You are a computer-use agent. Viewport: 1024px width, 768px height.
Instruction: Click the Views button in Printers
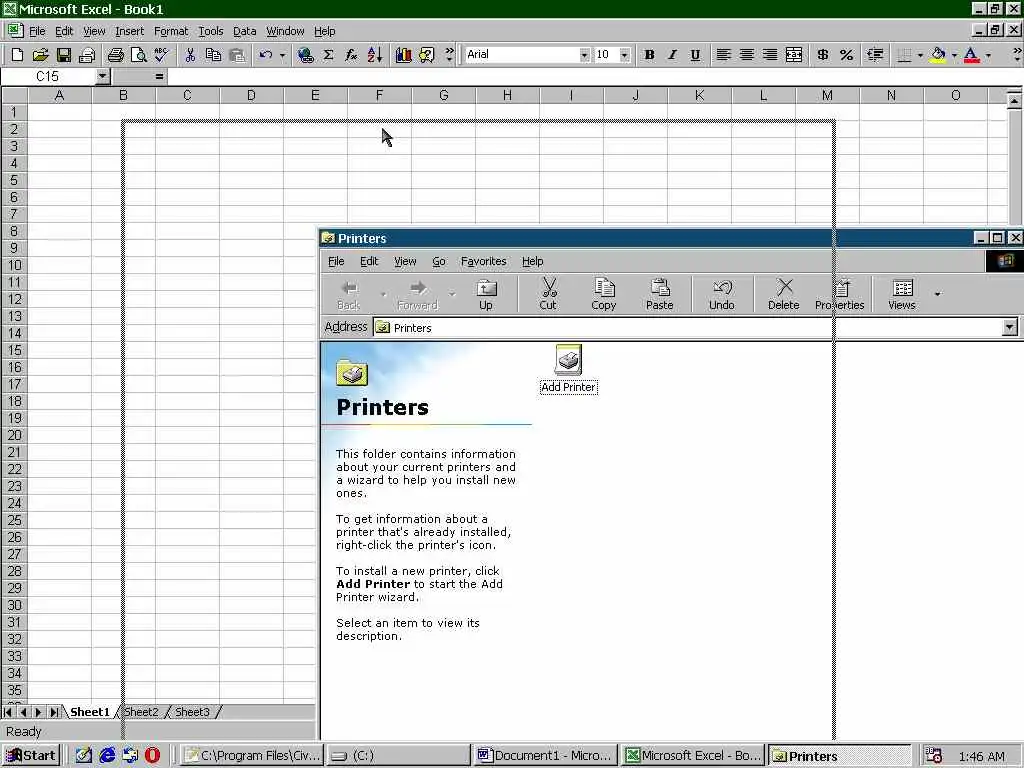click(x=902, y=294)
